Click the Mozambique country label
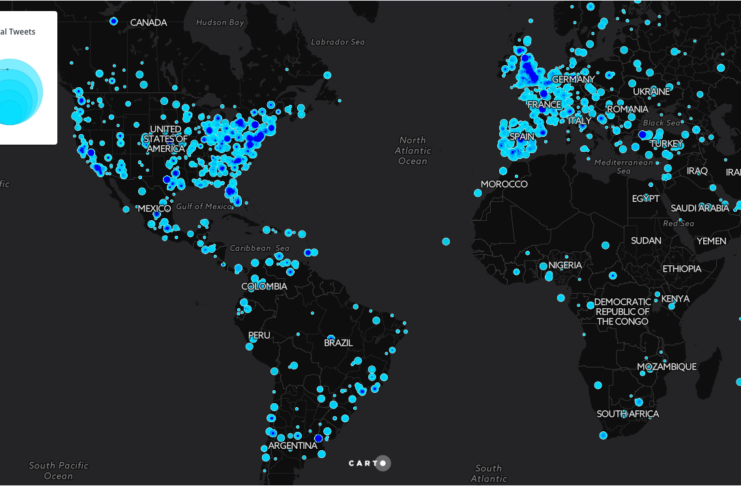 667,367
